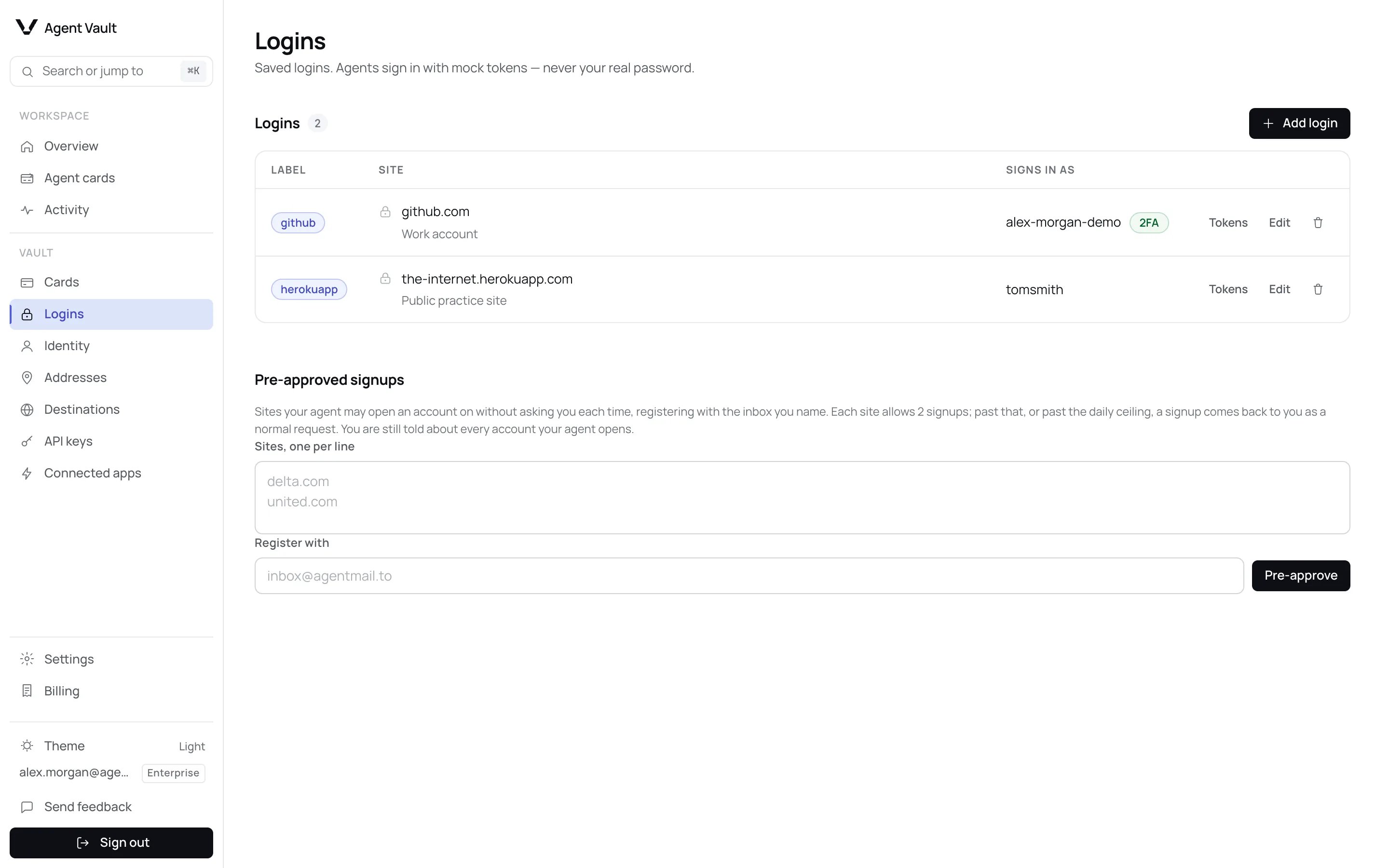Click the magnifier icon in search box
Viewport: 1389px width, 868px height.
tap(27, 72)
